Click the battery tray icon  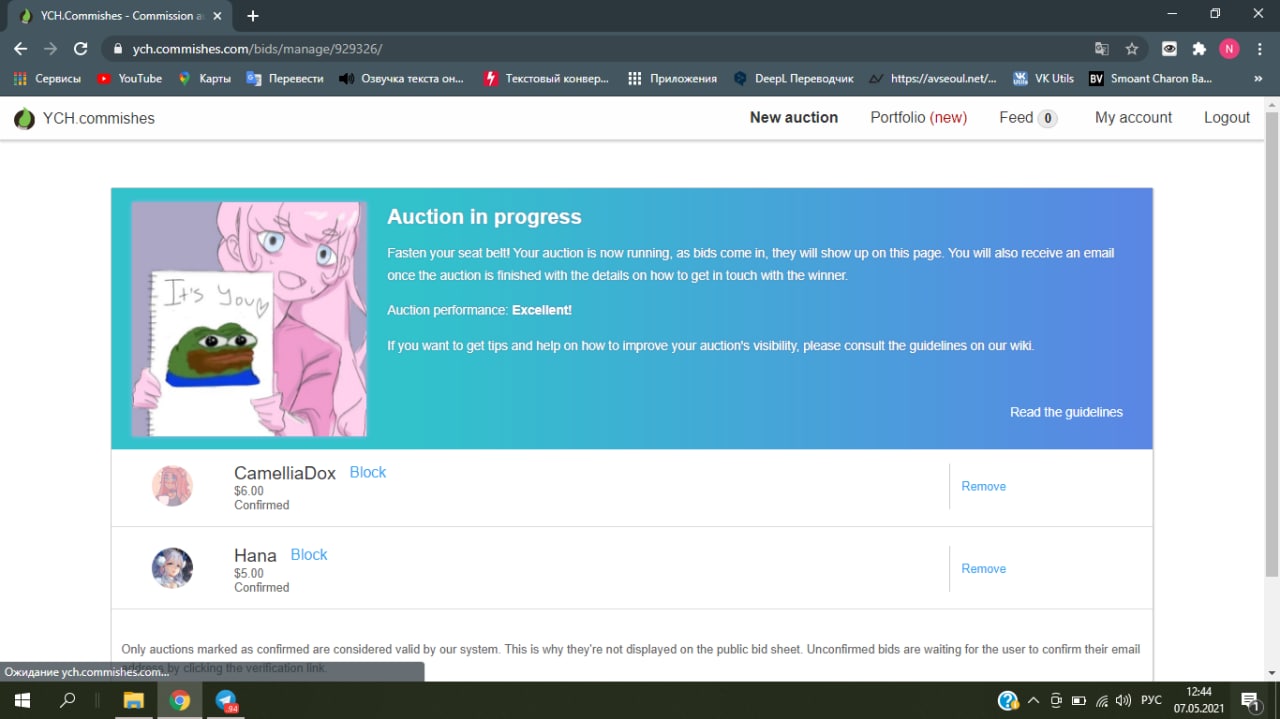(1079, 700)
